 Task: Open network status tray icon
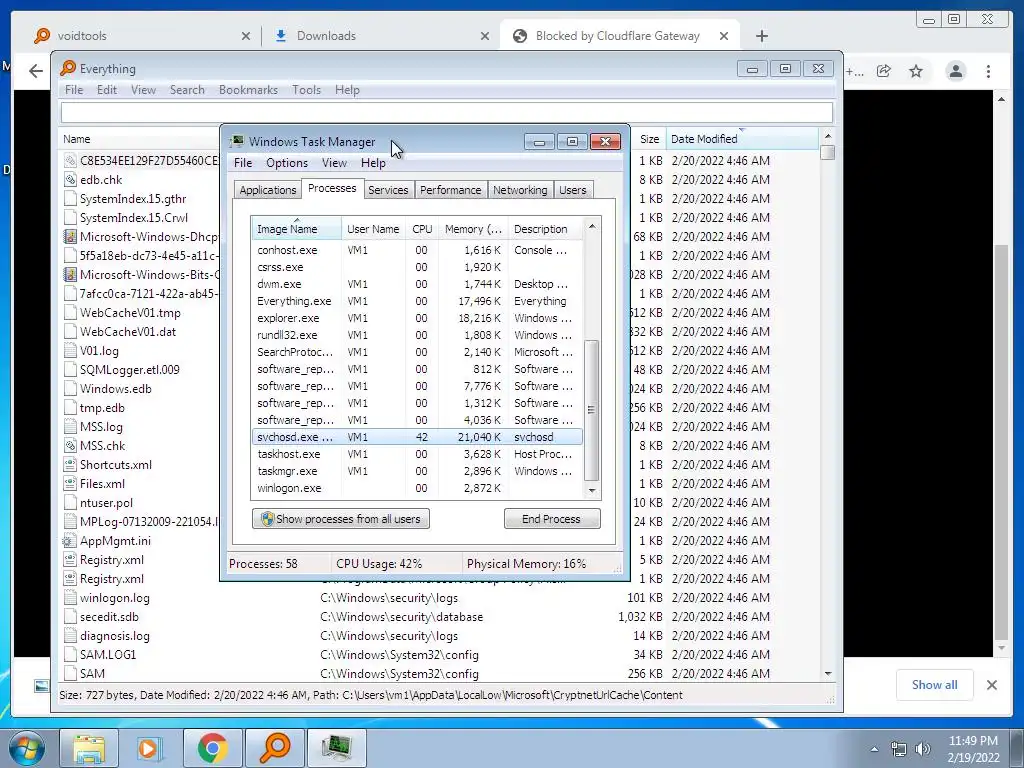899,749
